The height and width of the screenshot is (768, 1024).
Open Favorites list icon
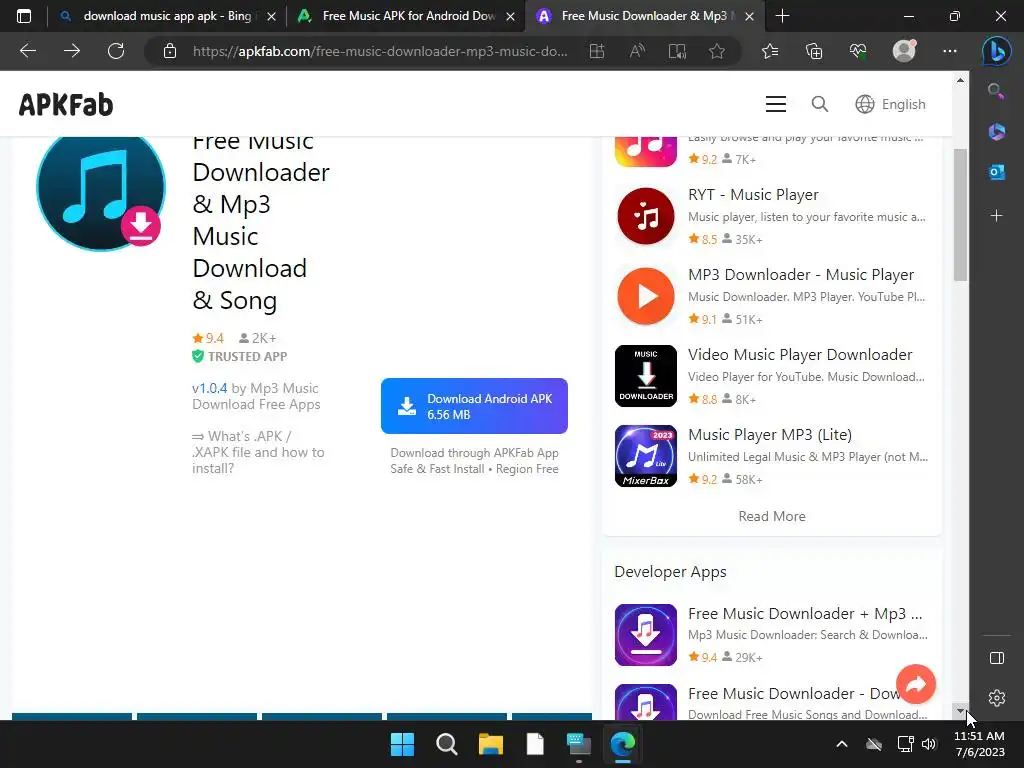(770, 51)
